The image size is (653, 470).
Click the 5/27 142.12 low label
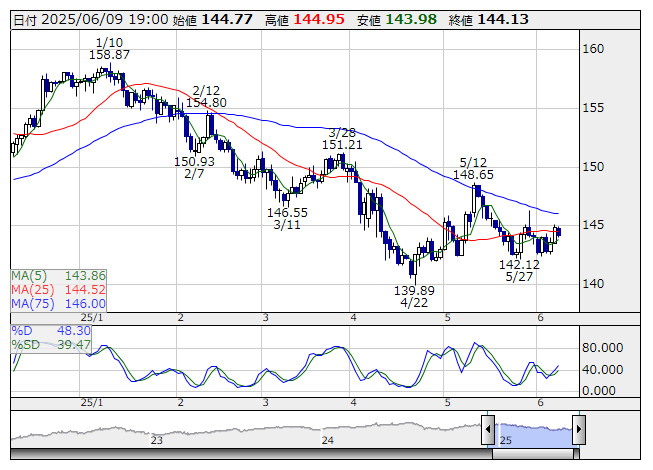click(x=519, y=271)
